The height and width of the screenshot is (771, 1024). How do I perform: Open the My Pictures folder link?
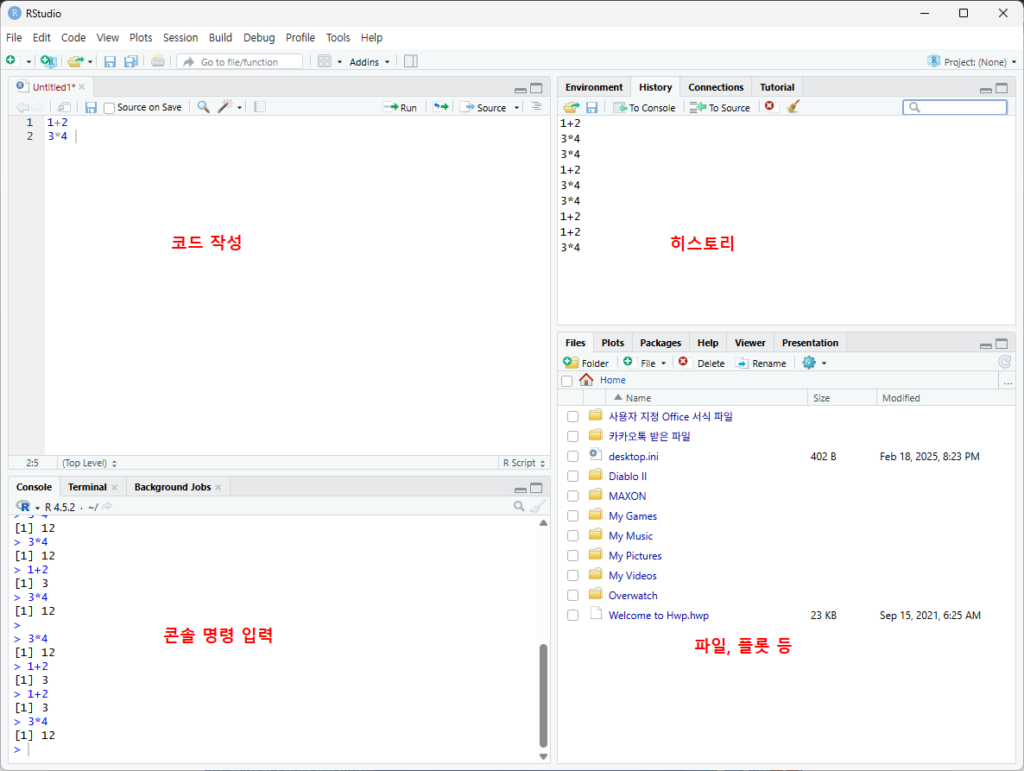coord(635,556)
